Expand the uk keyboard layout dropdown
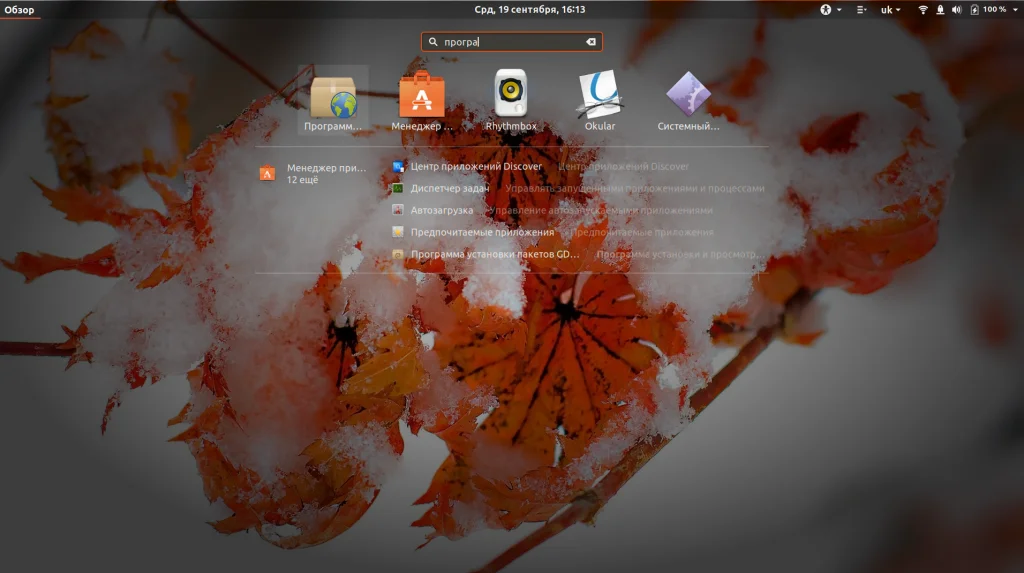 (890, 10)
